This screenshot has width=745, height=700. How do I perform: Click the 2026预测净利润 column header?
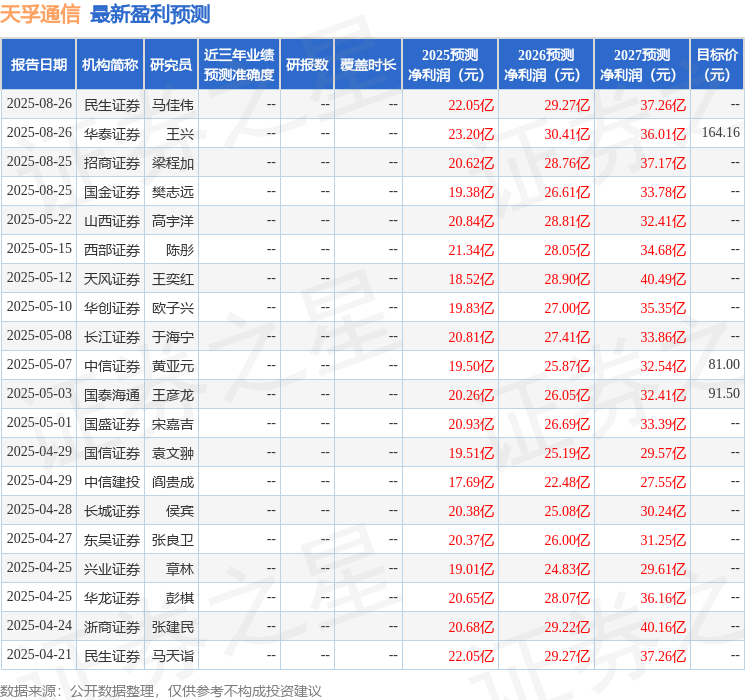[x=546, y=64]
